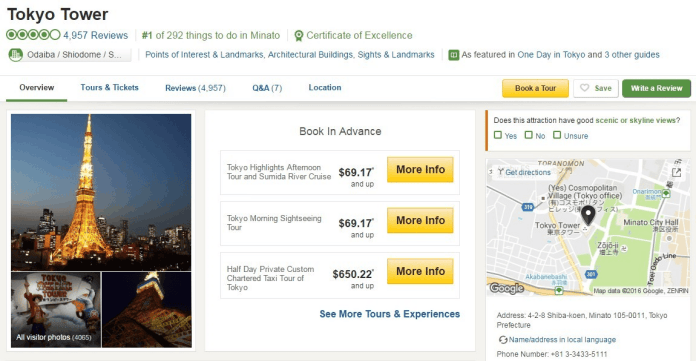
Task: Expand the Odaiba / Shiodome neighborhood tag
Action: pos(70,55)
